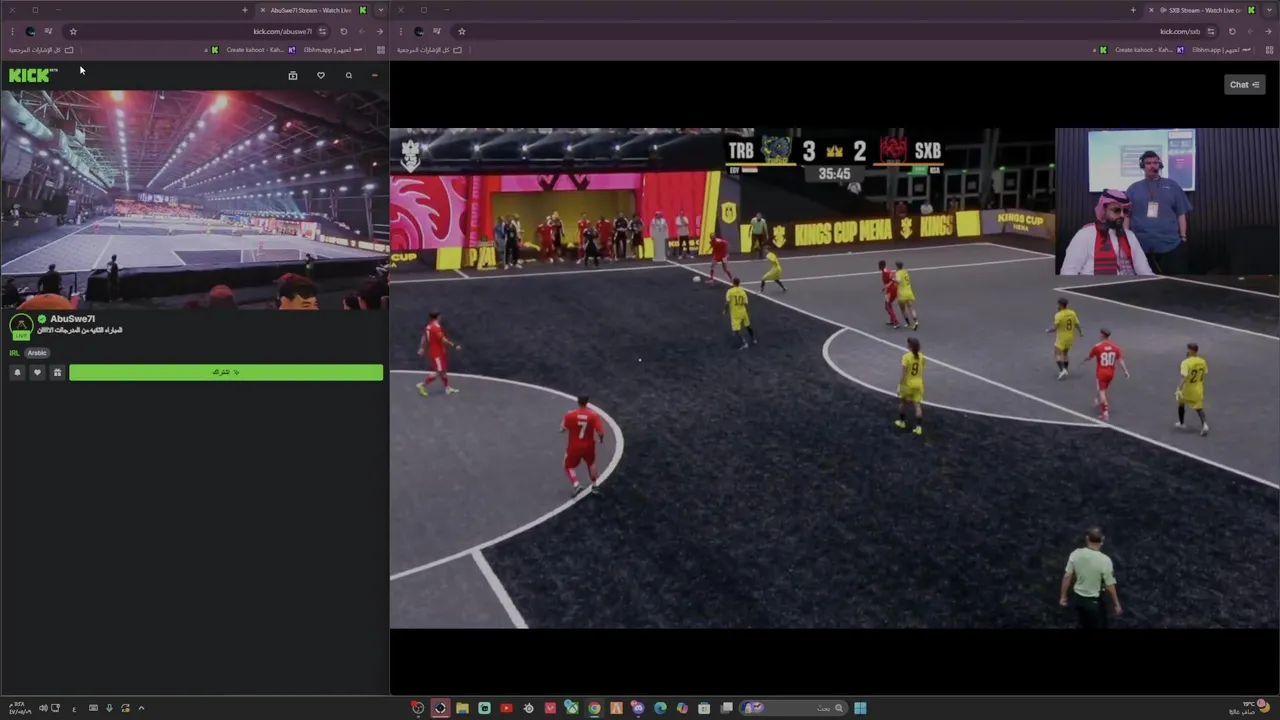Open YouTube icon on taskbar

click(x=506, y=708)
